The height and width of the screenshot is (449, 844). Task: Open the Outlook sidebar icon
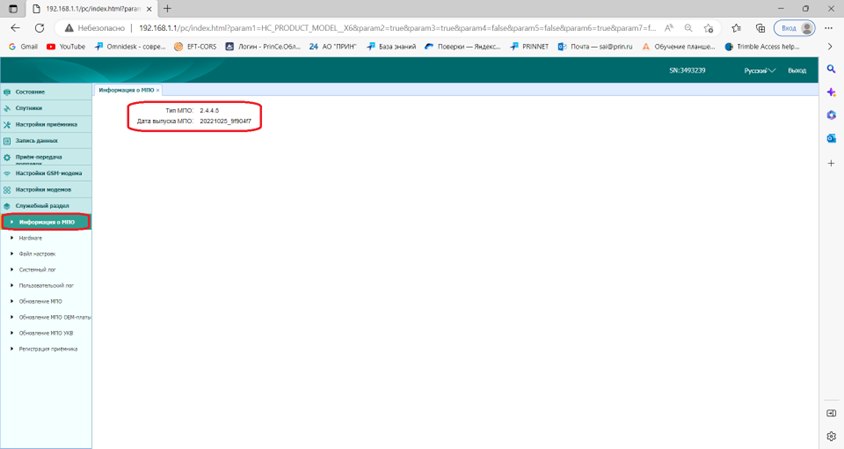[831, 138]
